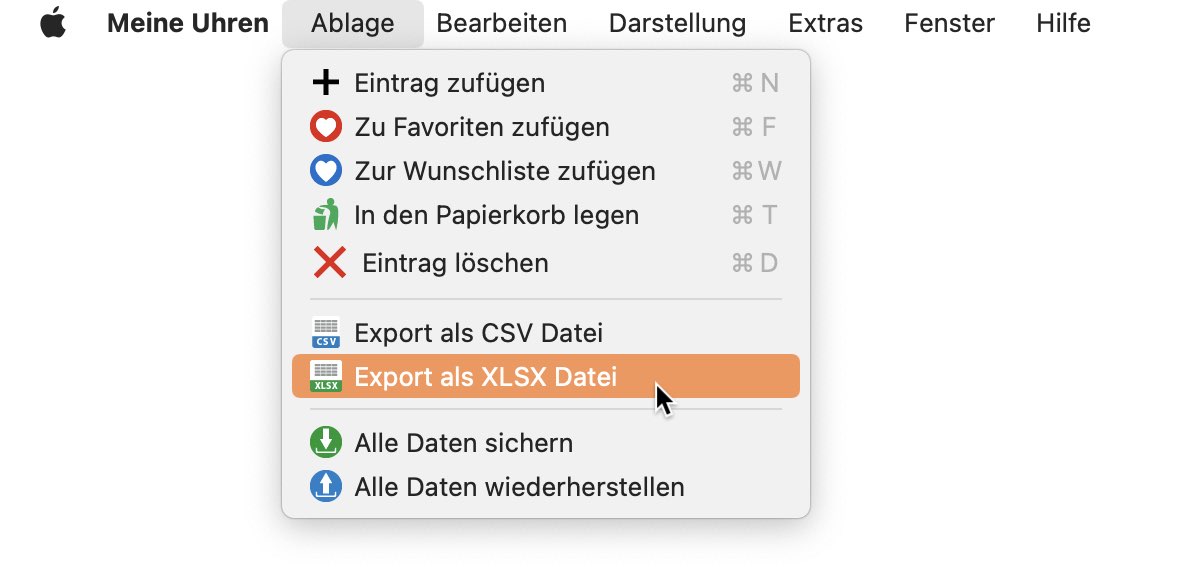Click the blue heart Wunschliste icon

click(326, 171)
